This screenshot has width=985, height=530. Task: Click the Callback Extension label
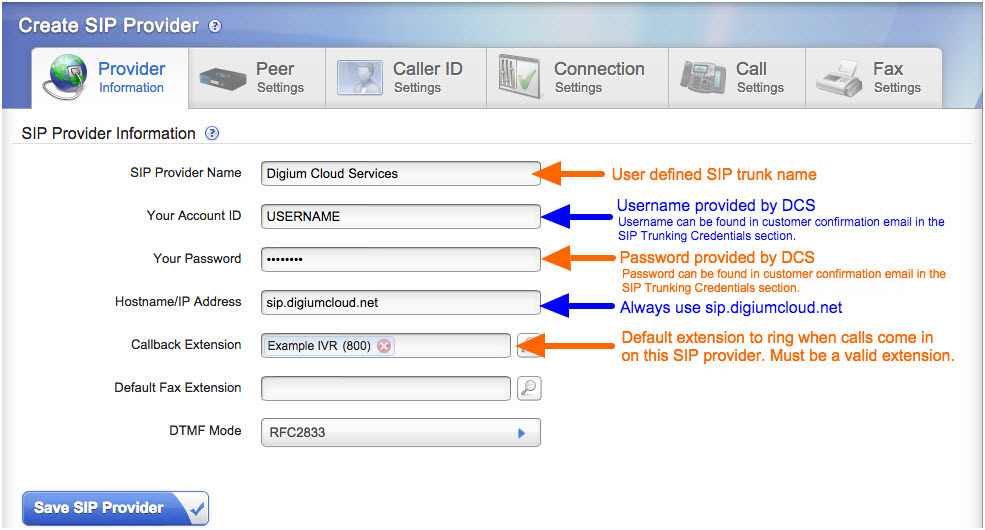(x=186, y=344)
